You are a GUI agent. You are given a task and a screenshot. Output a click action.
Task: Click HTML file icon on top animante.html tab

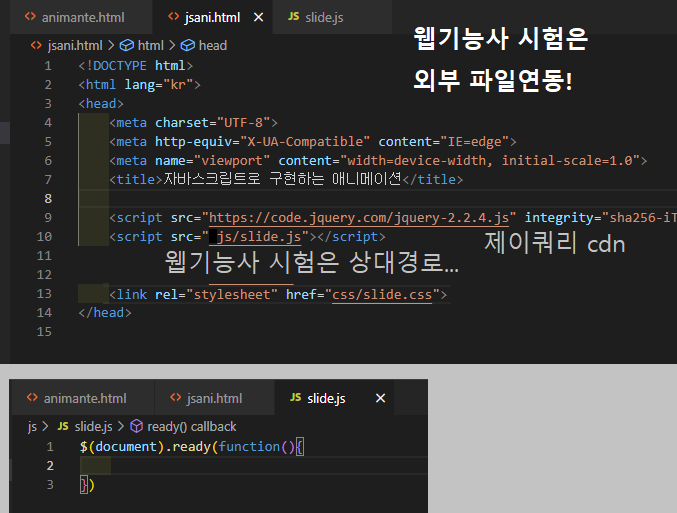[x=30, y=16]
